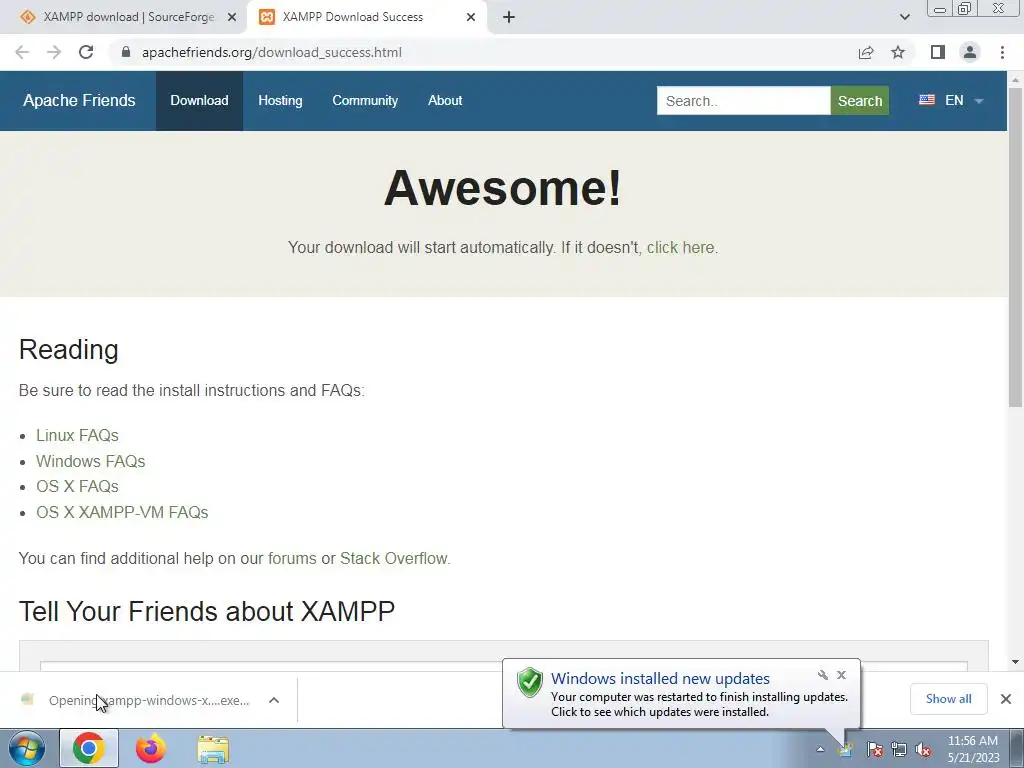Open Windows Explorer from the taskbar

pyautogui.click(x=213, y=749)
